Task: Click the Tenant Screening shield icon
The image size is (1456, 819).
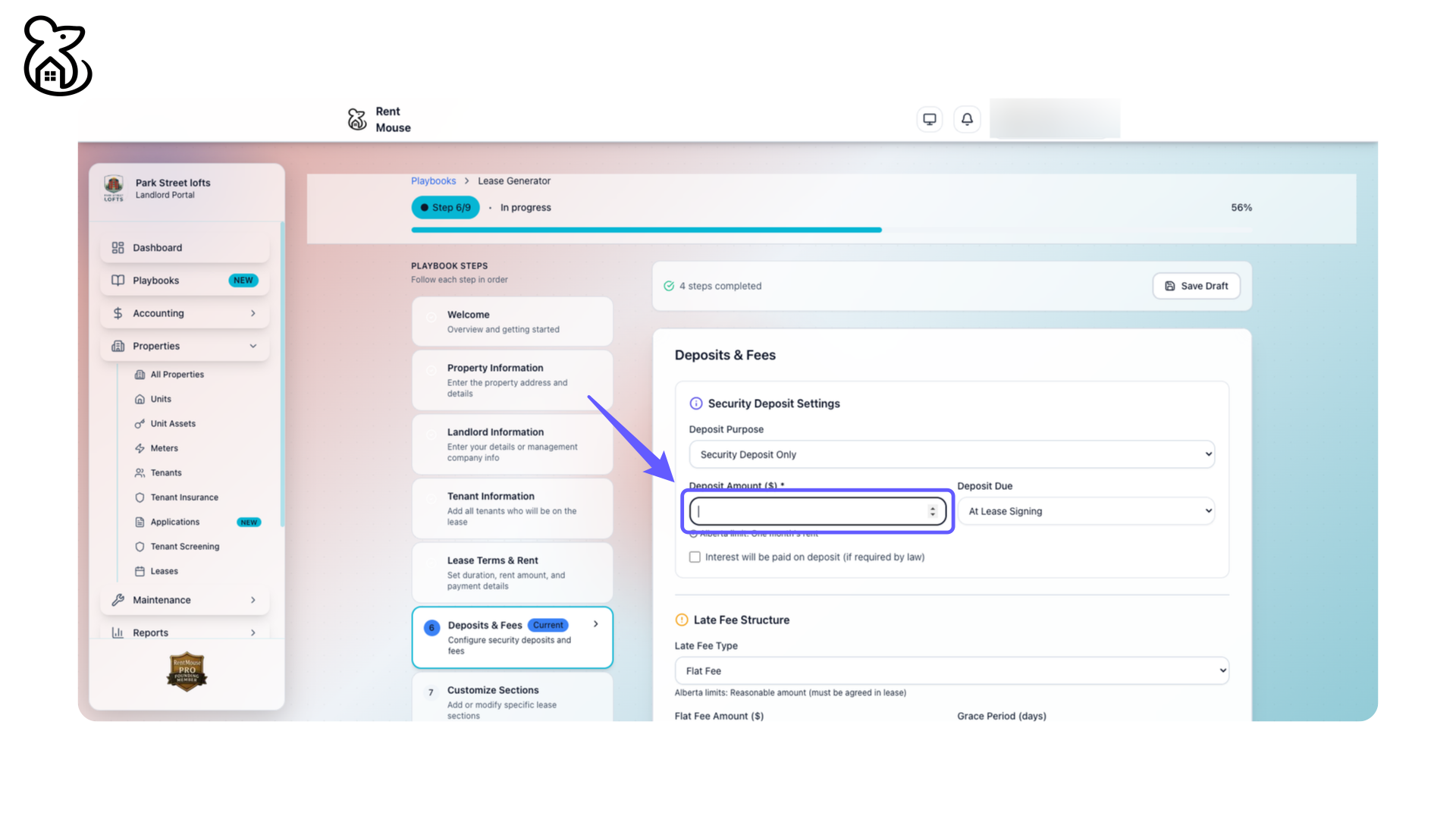Action: tap(140, 547)
